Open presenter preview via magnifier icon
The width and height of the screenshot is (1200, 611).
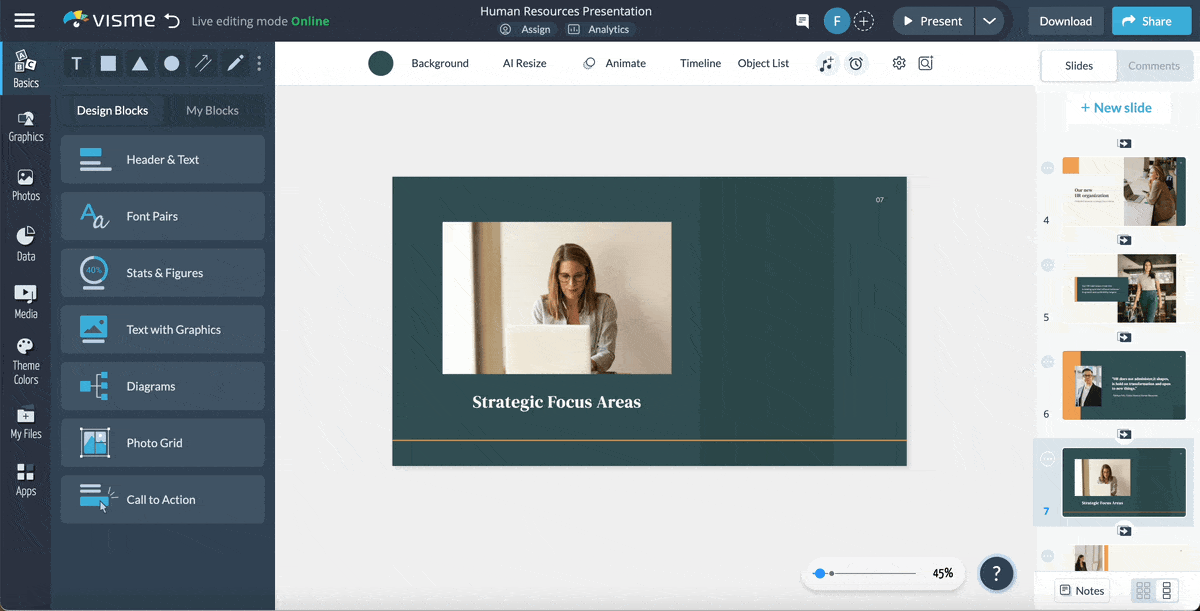coord(925,63)
